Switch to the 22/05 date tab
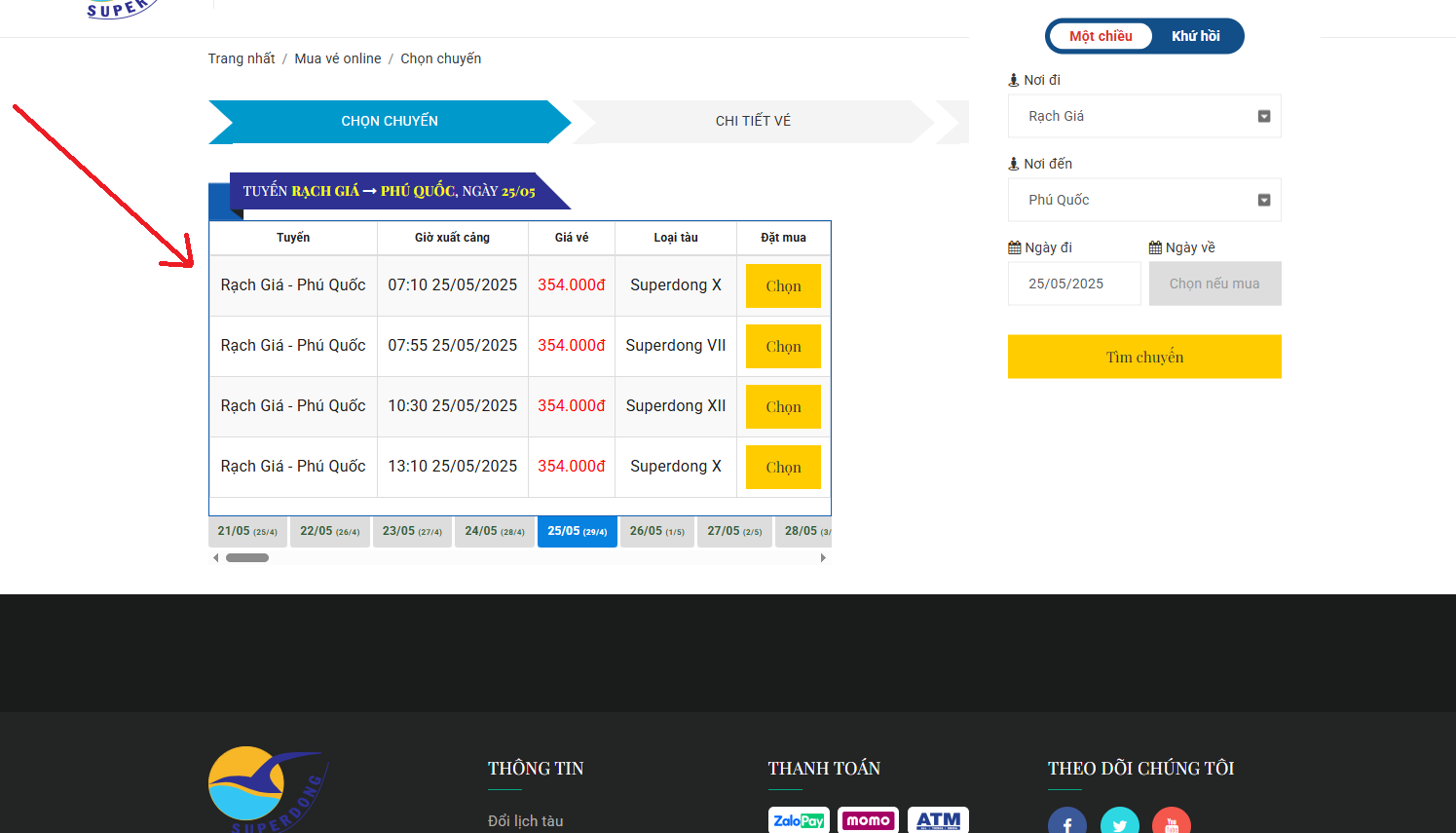Viewport: 1456px width, 833px height. coord(330,532)
